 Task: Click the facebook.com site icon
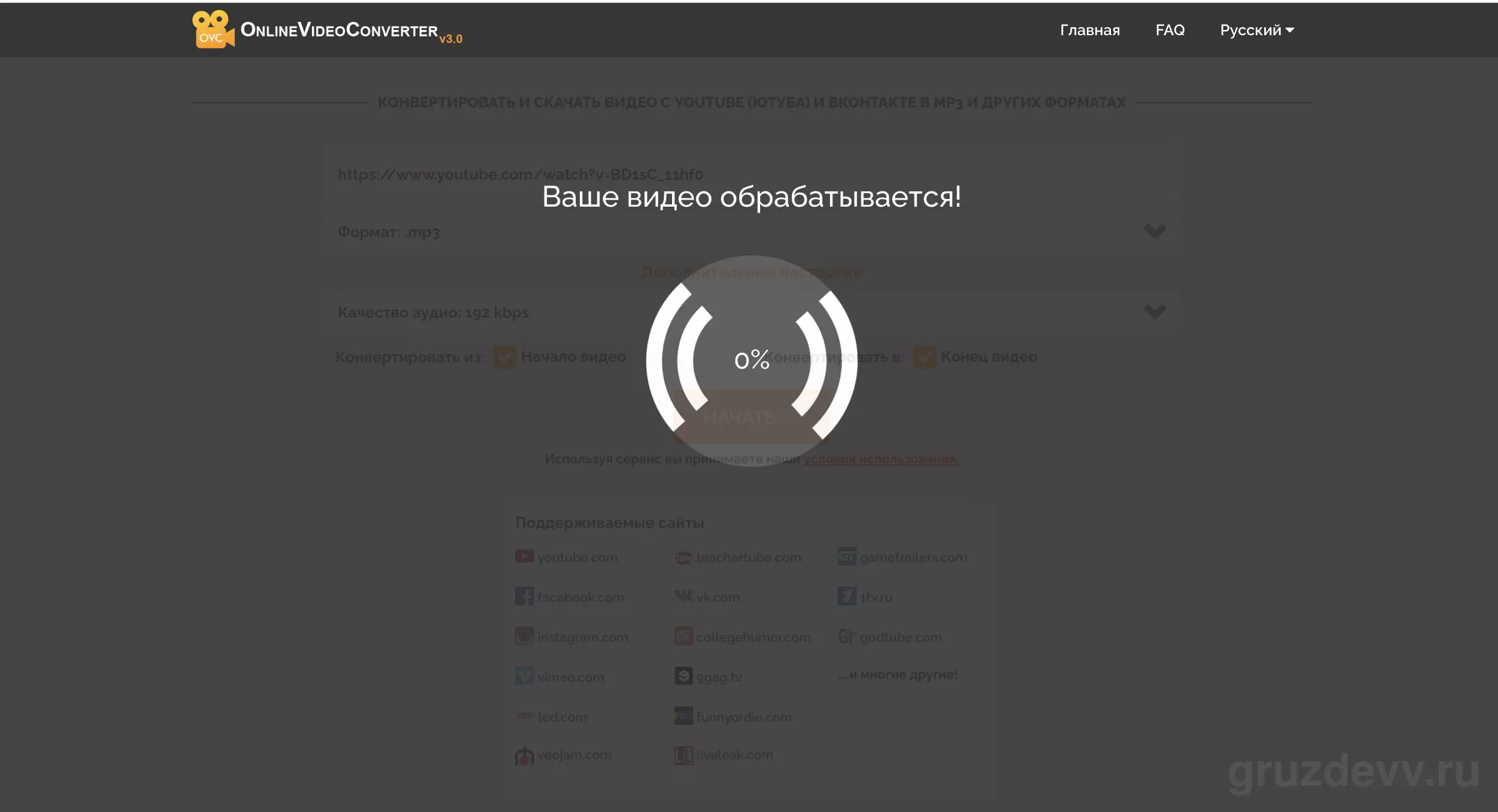coord(524,596)
